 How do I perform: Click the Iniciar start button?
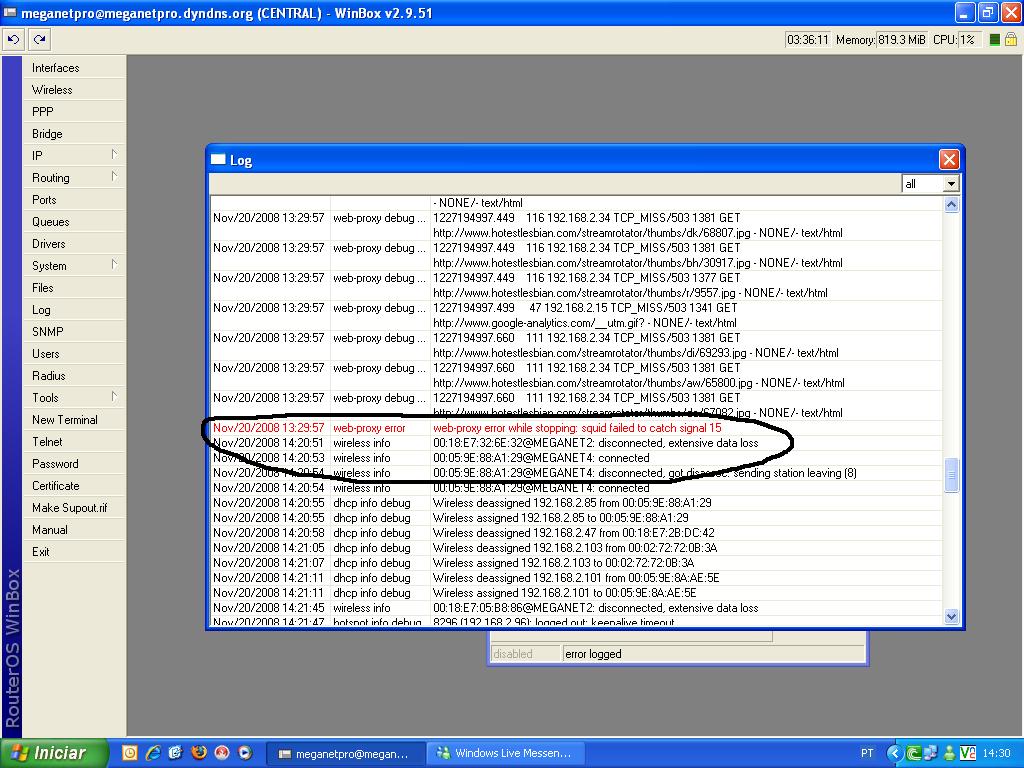tap(54, 753)
